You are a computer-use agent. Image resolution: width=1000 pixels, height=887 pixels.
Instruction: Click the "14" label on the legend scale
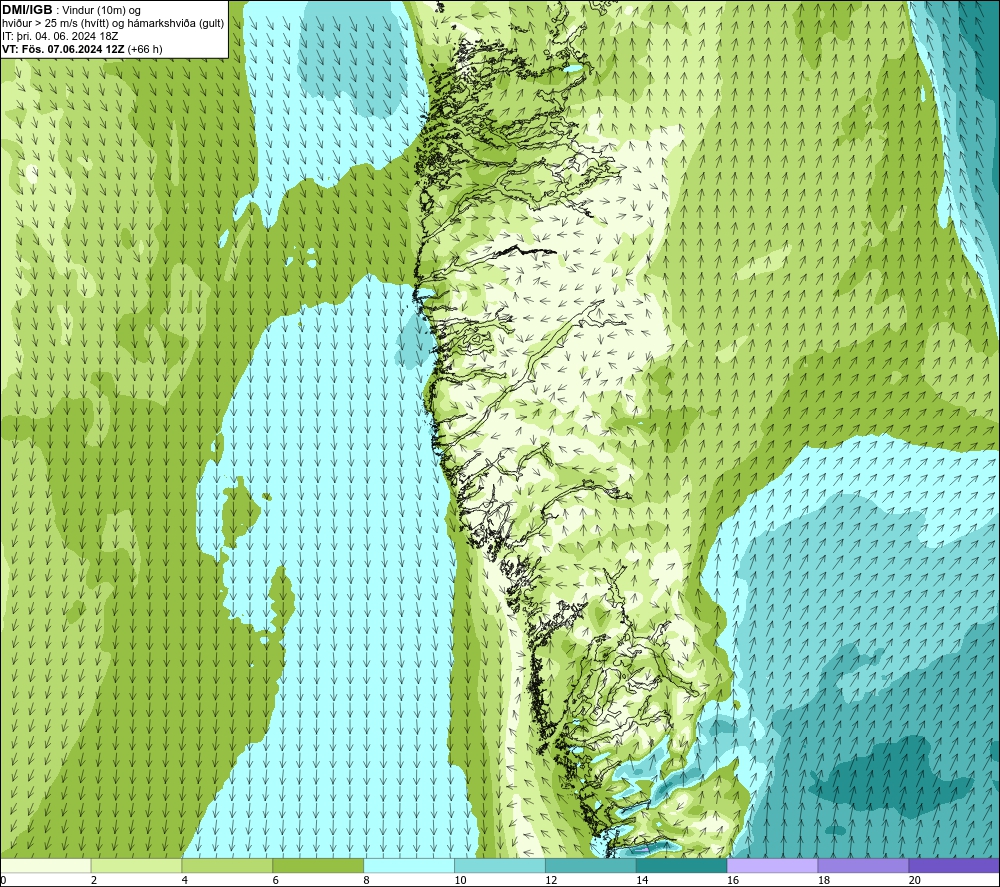click(642, 880)
